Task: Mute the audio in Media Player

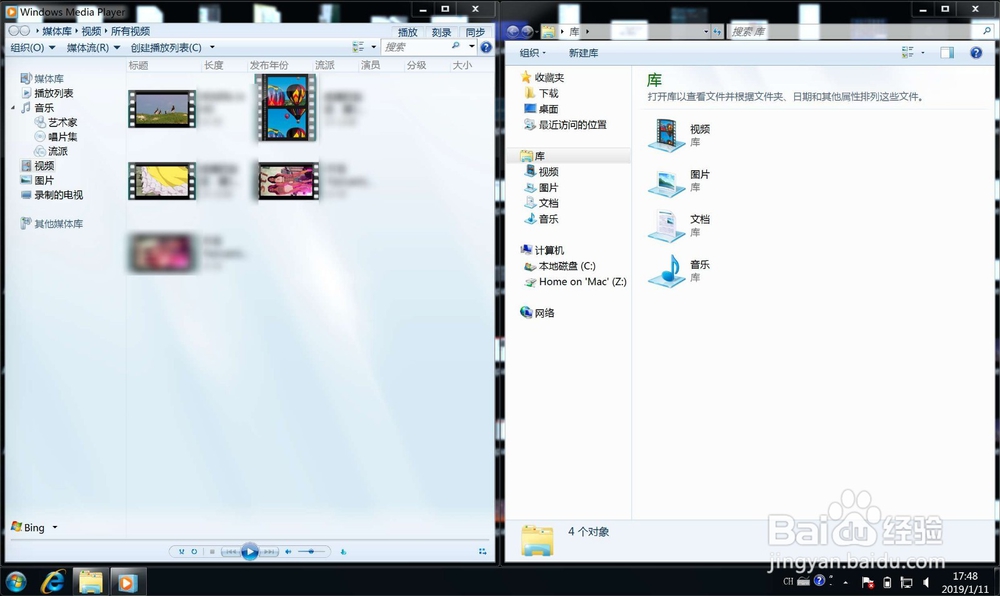Action: pos(289,551)
